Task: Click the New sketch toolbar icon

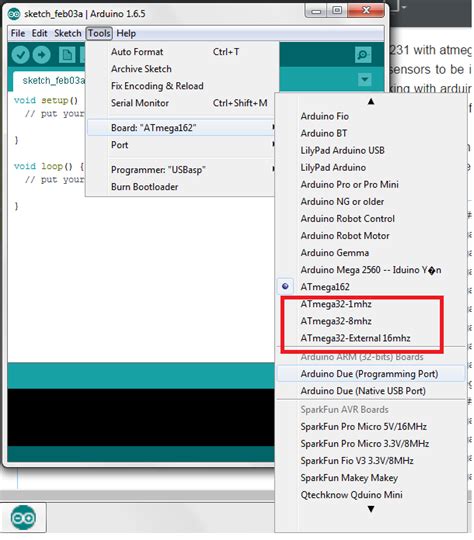Action: [x=67, y=55]
